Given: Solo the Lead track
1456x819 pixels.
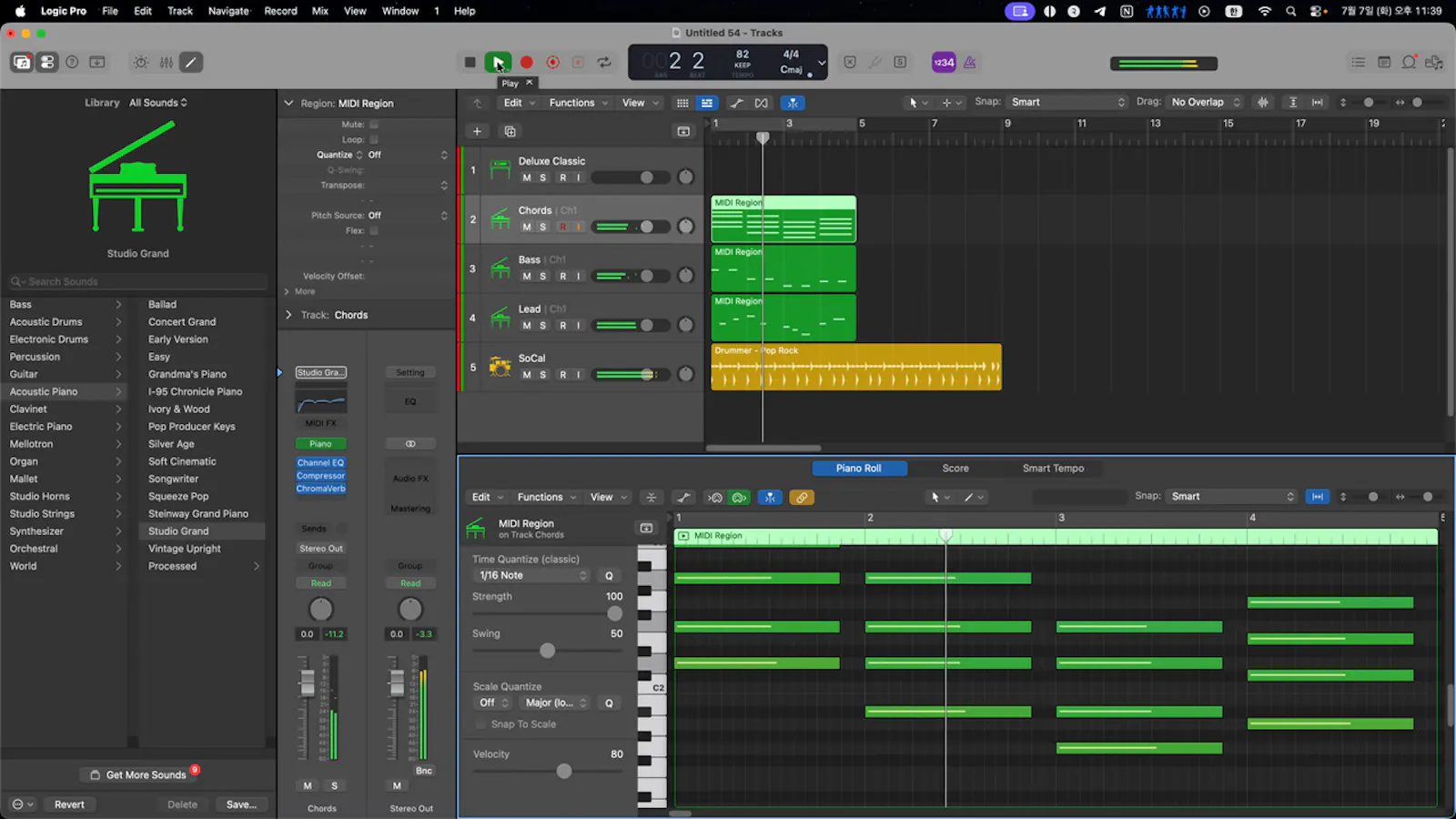Looking at the screenshot, I should (x=543, y=325).
